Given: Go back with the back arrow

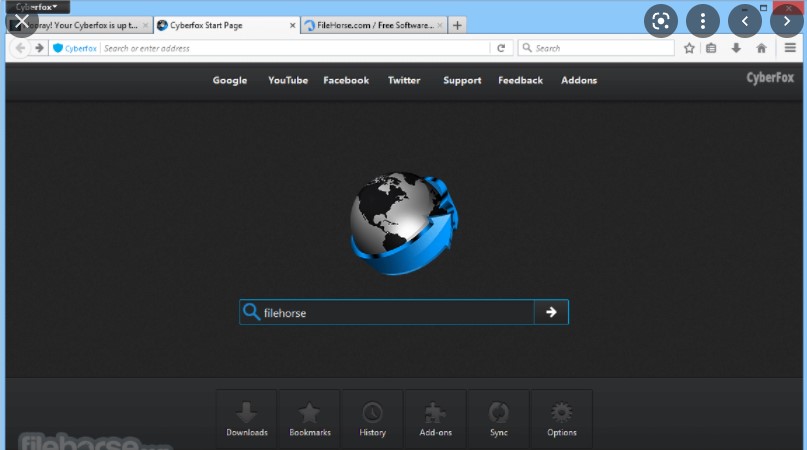Looking at the screenshot, I should coord(20,48).
